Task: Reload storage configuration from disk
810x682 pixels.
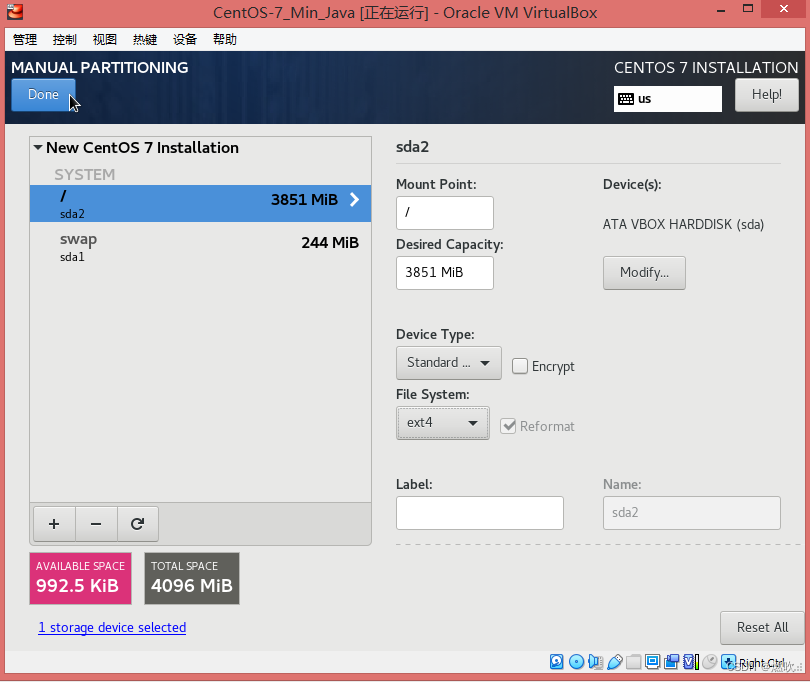Action: point(137,524)
